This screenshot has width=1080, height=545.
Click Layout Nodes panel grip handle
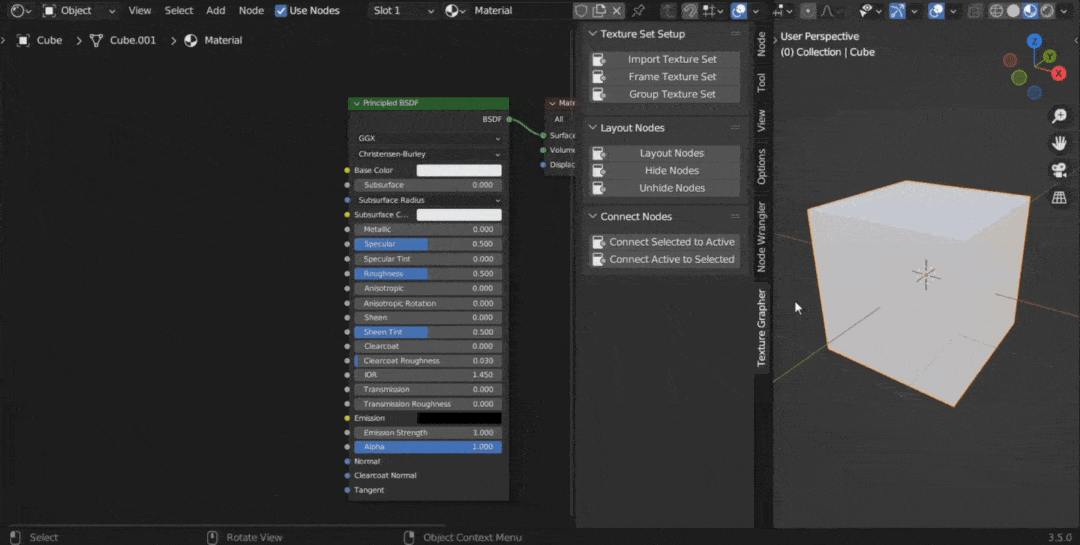736,127
